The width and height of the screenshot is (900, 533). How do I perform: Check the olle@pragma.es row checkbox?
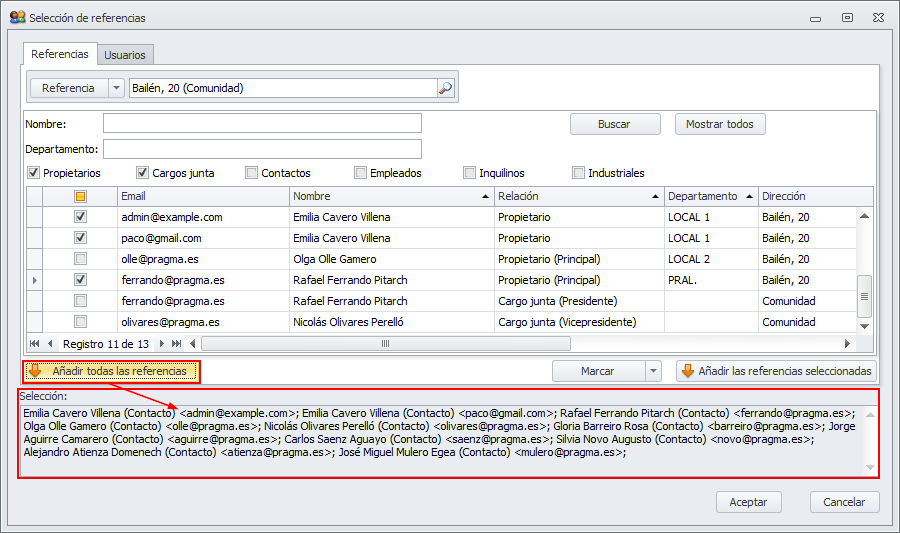[80, 259]
